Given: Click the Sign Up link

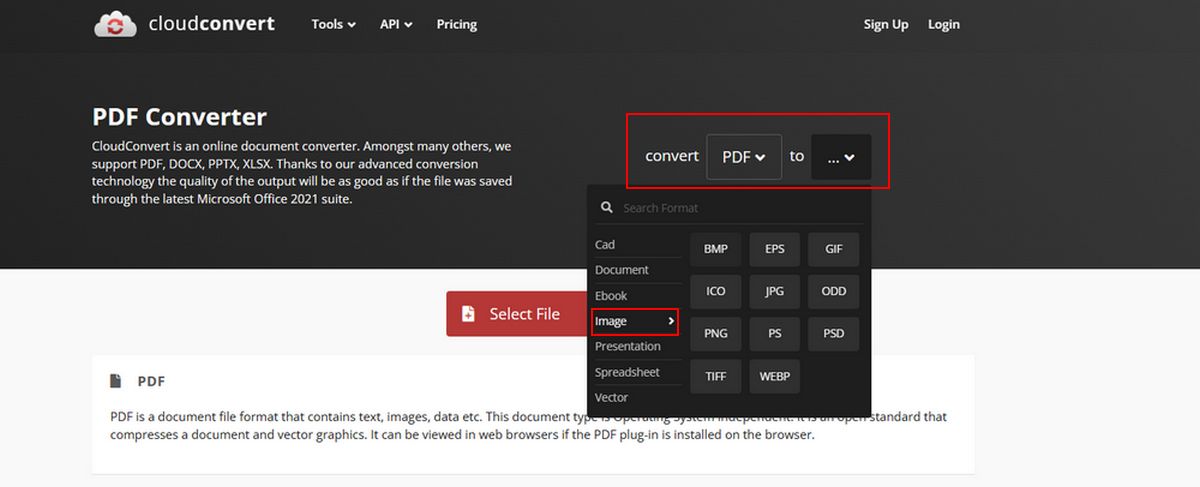Looking at the screenshot, I should [886, 24].
